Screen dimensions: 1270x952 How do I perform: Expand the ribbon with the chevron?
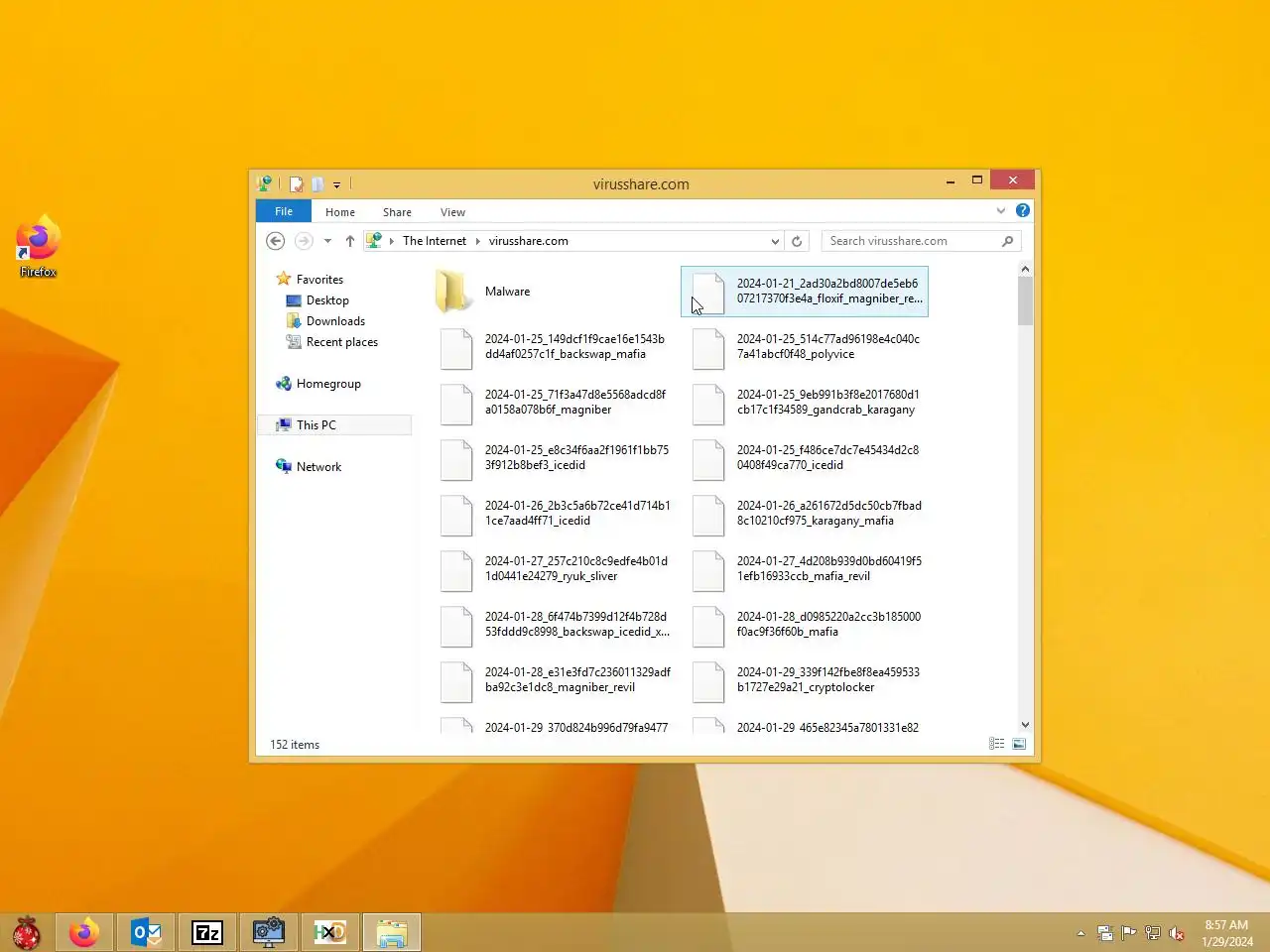pos(1001,210)
